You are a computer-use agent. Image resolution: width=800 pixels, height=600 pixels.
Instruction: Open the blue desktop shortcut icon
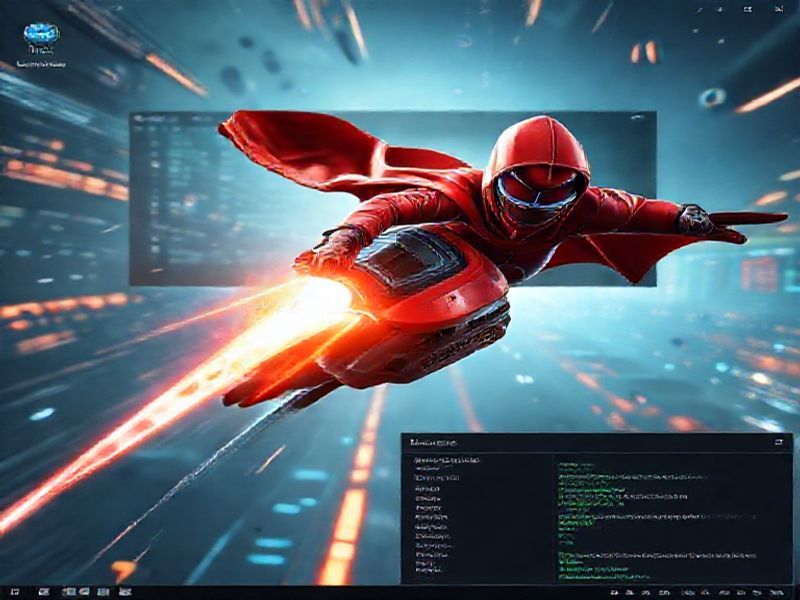point(41,35)
